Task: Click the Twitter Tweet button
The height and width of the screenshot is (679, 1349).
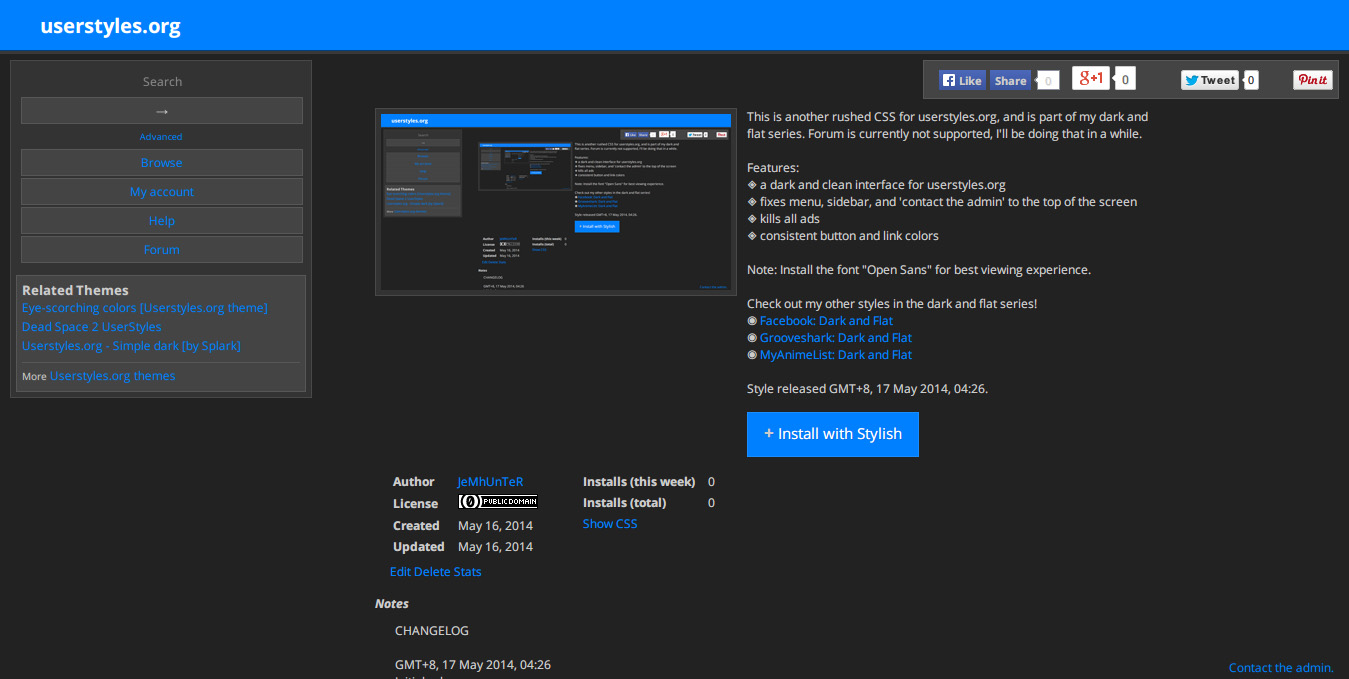Action: click(1210, 80)
